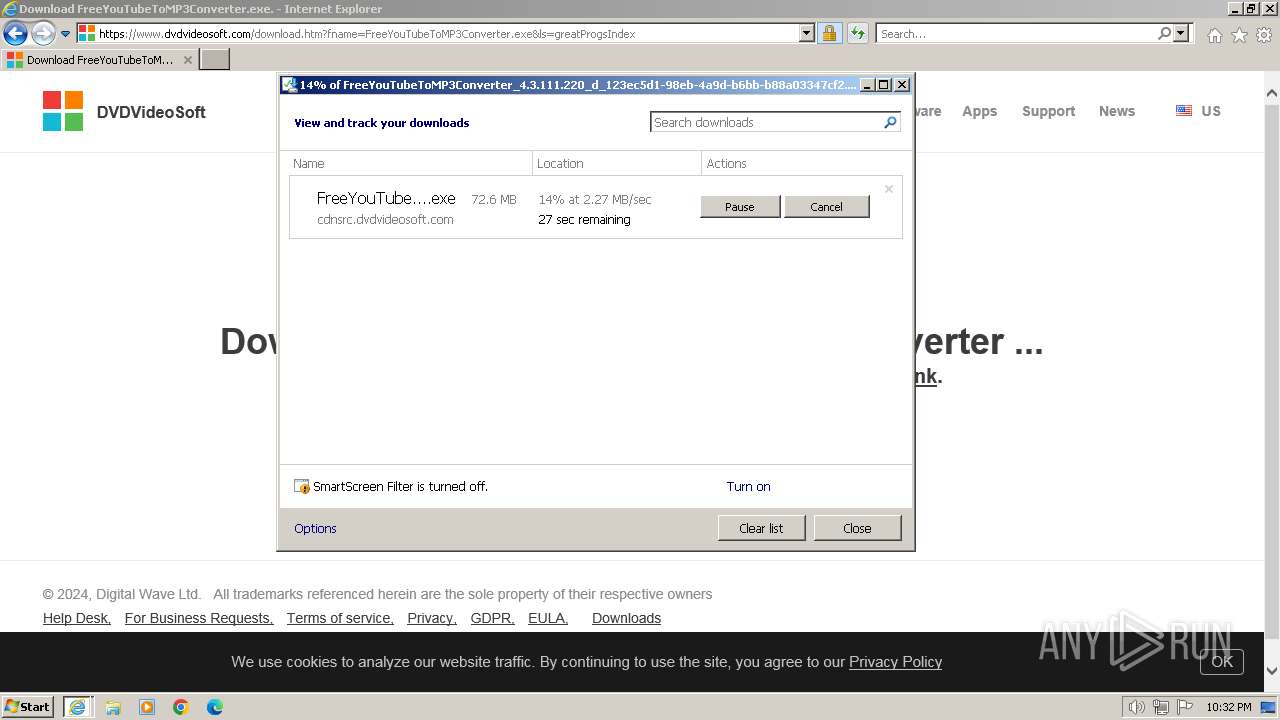
Task: Cancel the FreeYouTube exe download
Action: point(826,207)
